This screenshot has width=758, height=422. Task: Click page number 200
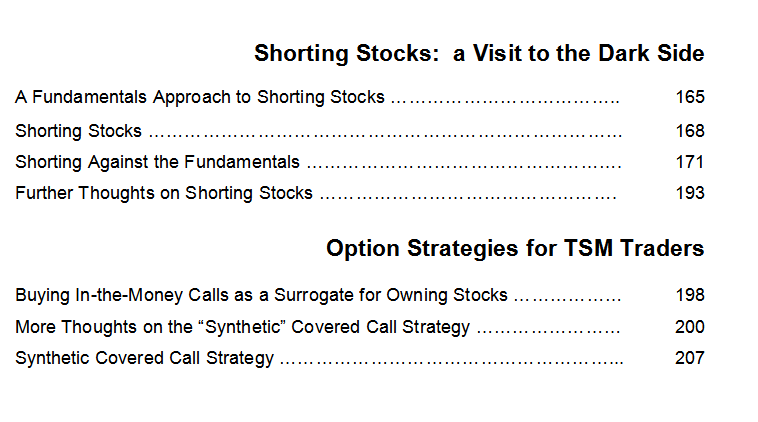tap(690, 327)
